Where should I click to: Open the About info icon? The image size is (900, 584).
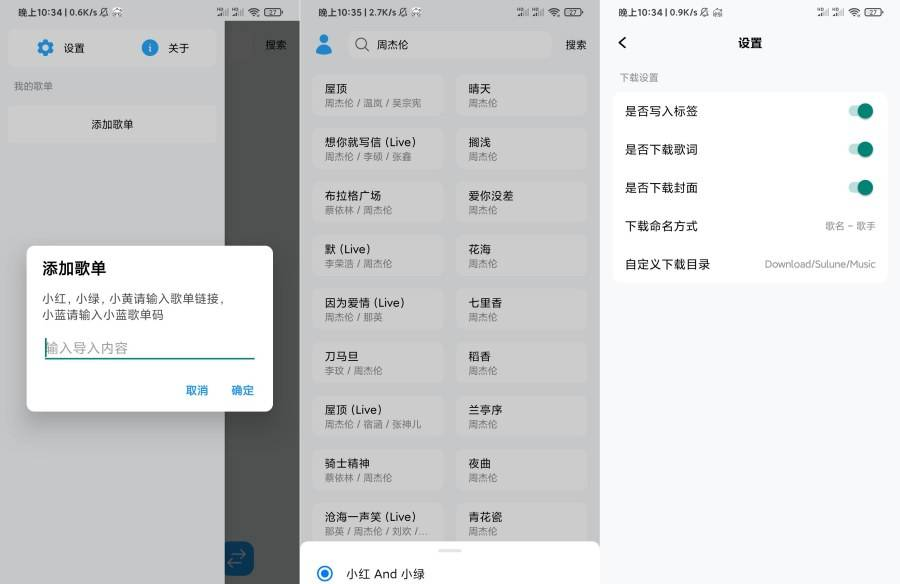[x=150, y=48]
